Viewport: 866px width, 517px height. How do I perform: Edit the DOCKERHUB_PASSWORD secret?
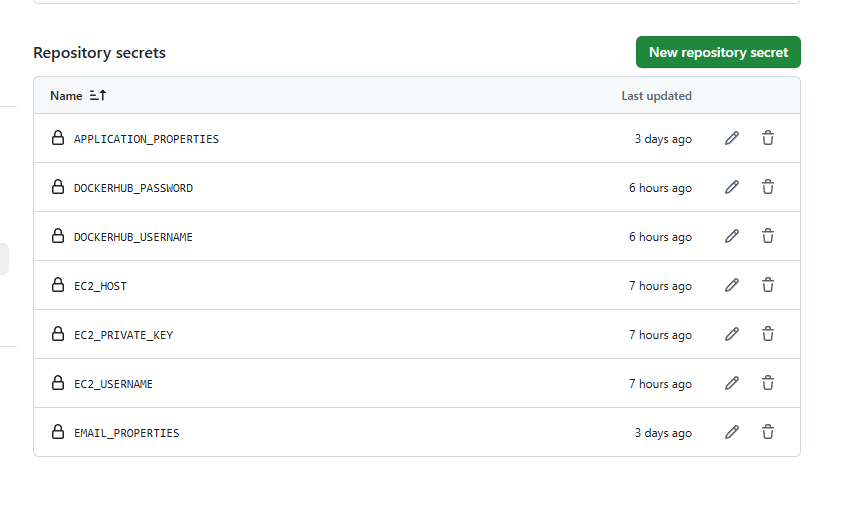(732, 187)
